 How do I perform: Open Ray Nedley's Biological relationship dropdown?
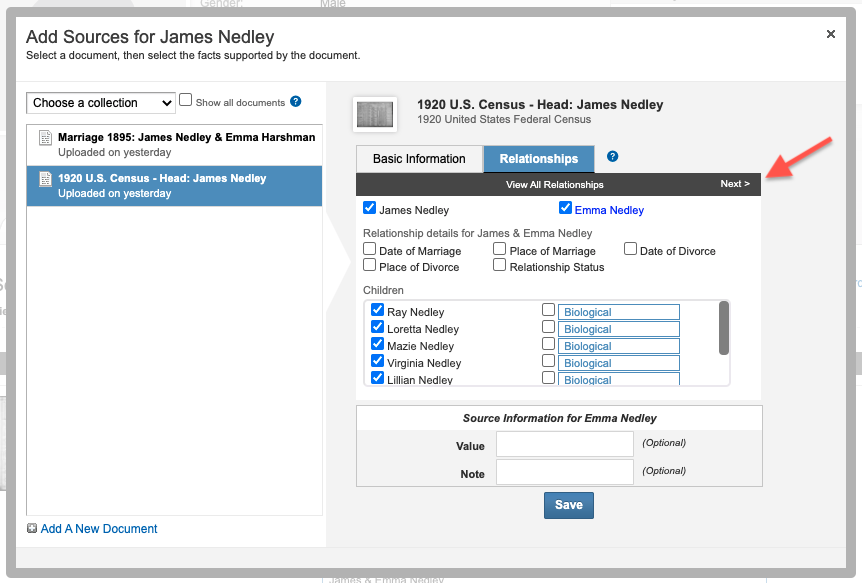tap(618, 312)
